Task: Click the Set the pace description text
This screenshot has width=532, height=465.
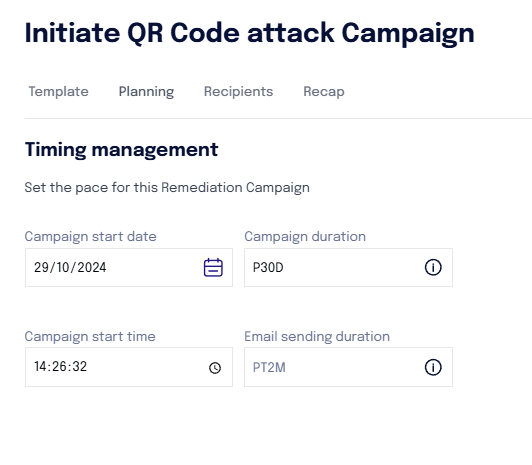Action: pyautogui.click(x=167, y=188)
